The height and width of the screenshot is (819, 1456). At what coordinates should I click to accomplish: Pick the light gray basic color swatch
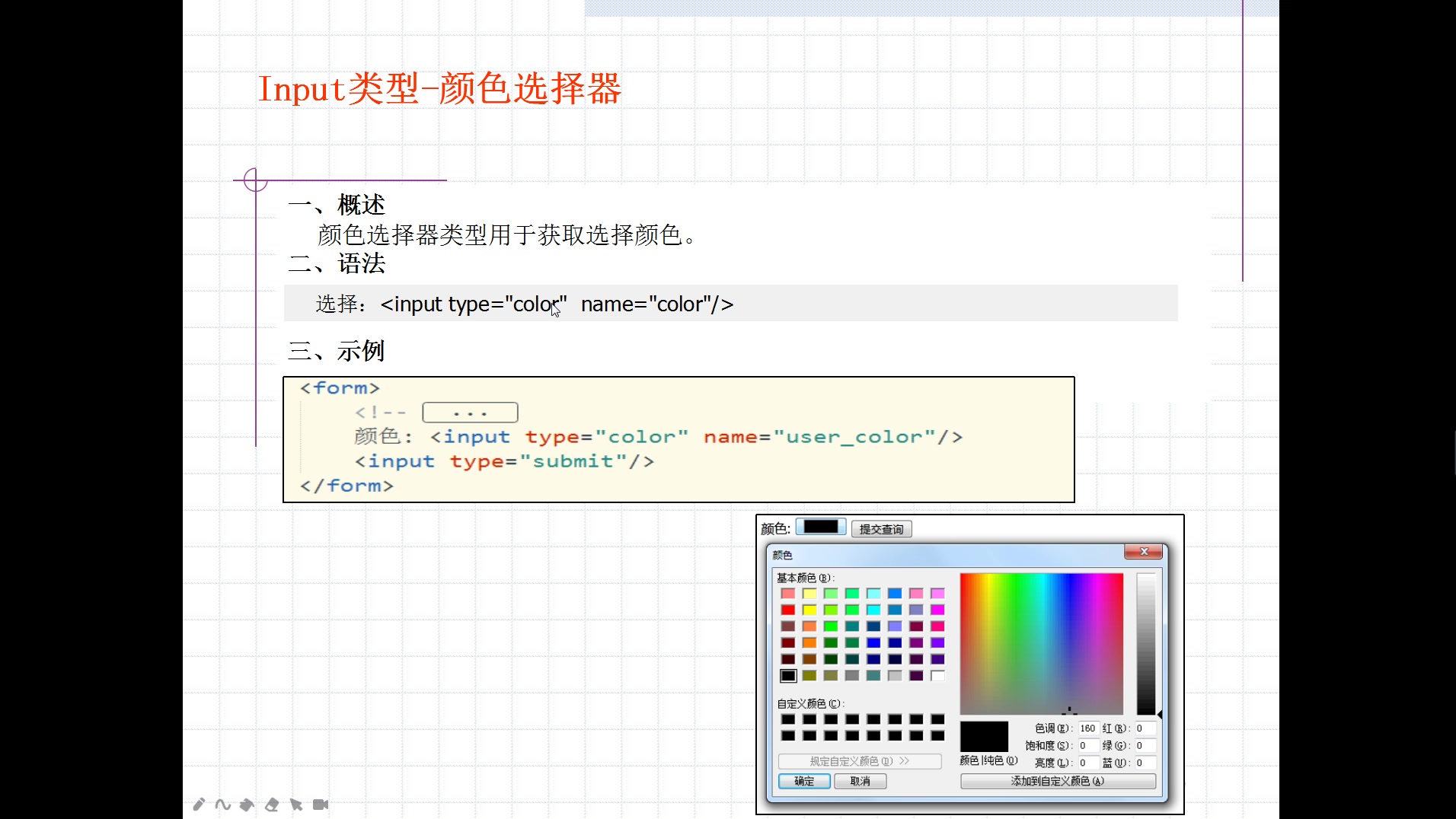[895, 676]
